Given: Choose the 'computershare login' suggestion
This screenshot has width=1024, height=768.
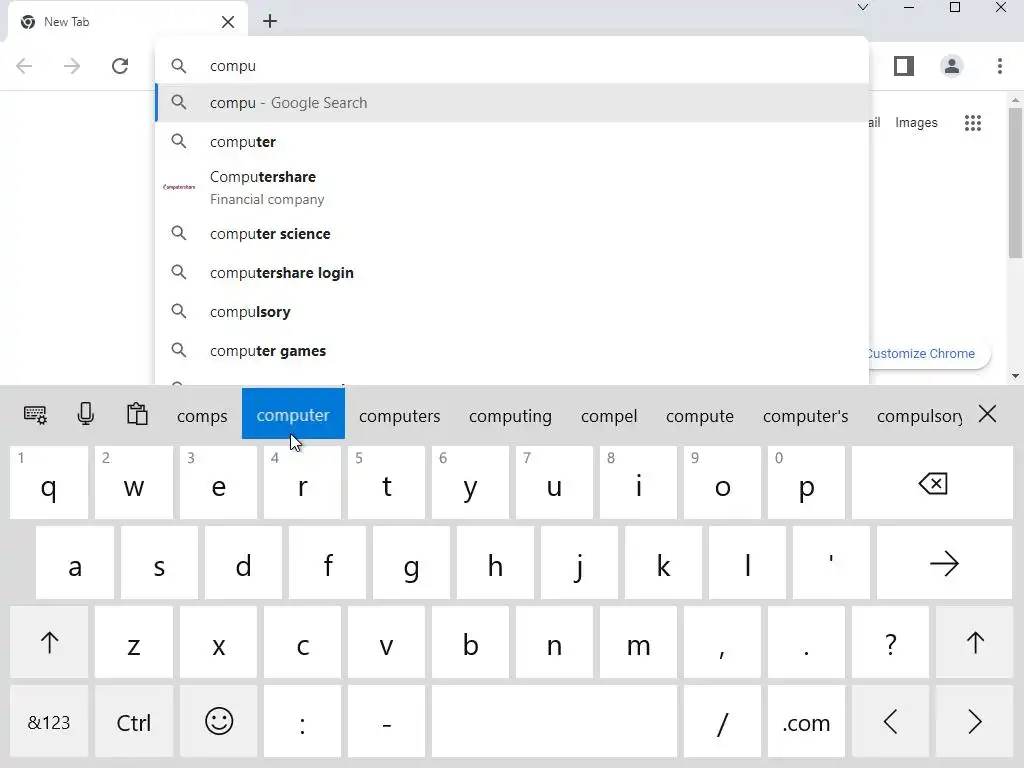Looking at the screenshot, I should tap(513, 272).
